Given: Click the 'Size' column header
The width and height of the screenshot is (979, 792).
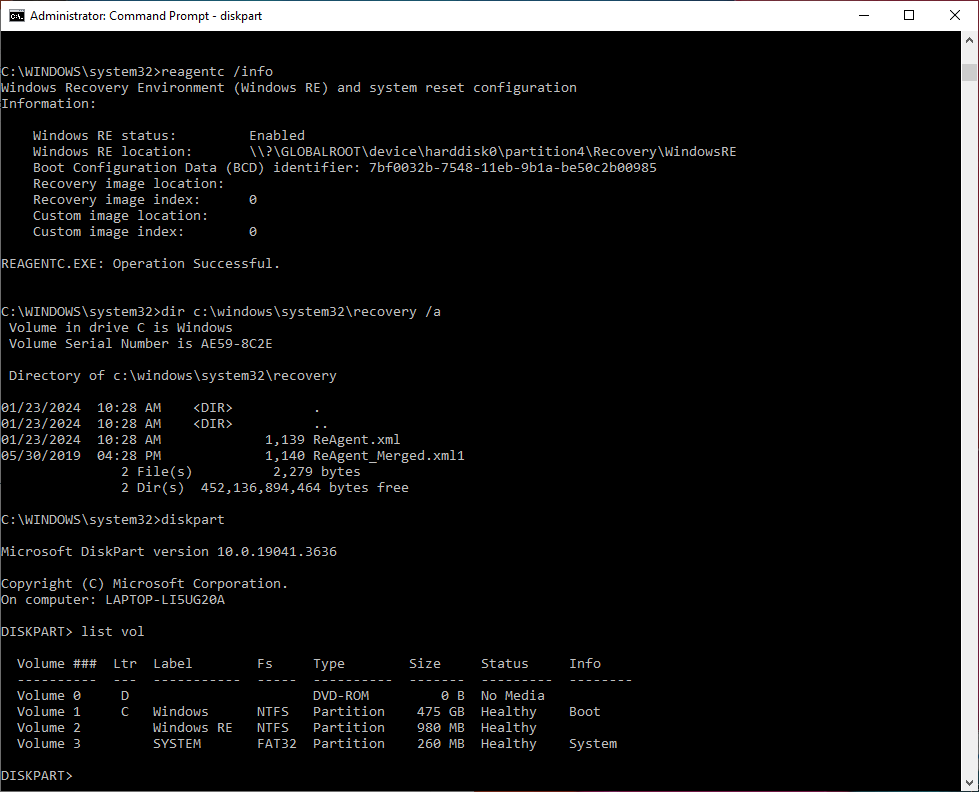Looking at the screenshot, I should 425,663.
